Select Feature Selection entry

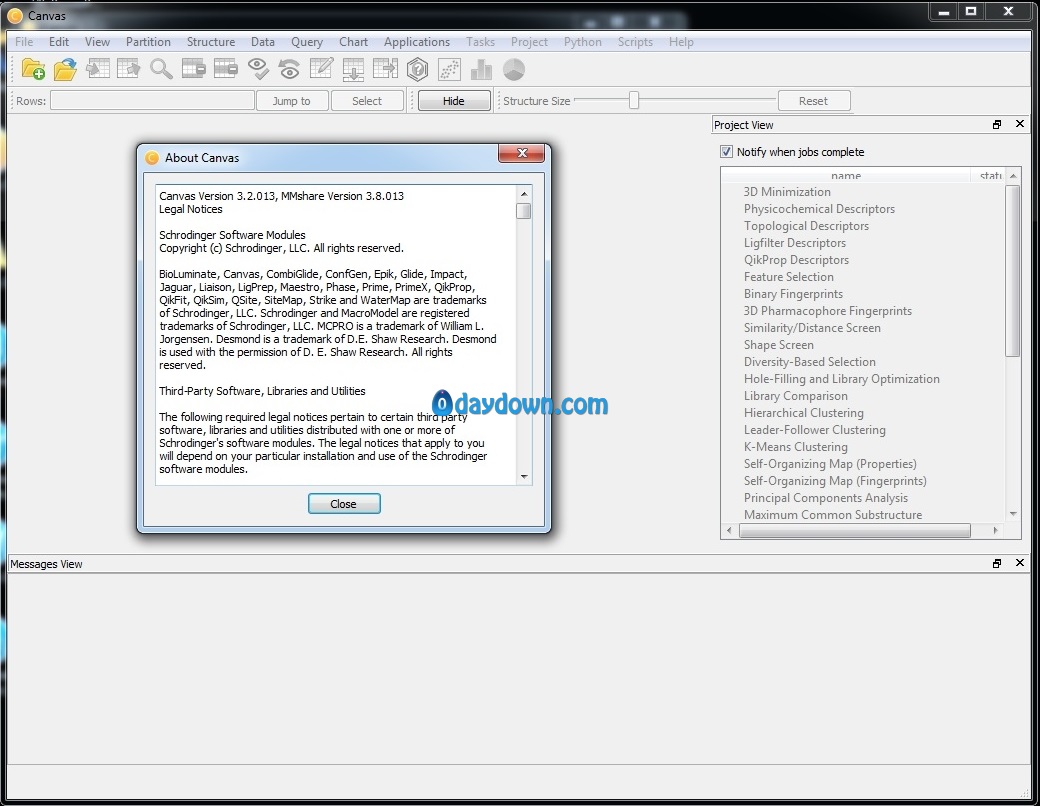click(789, 277)
